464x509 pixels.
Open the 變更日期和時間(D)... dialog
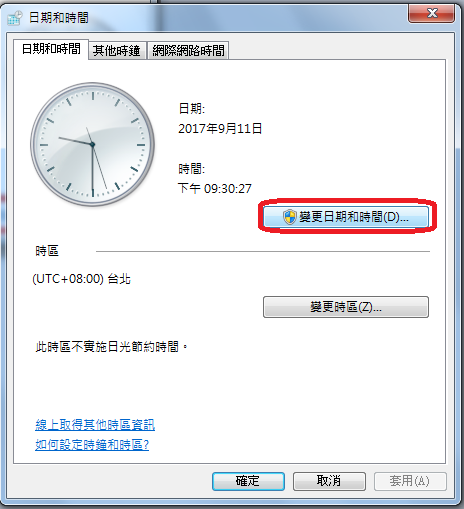[346, 217]
